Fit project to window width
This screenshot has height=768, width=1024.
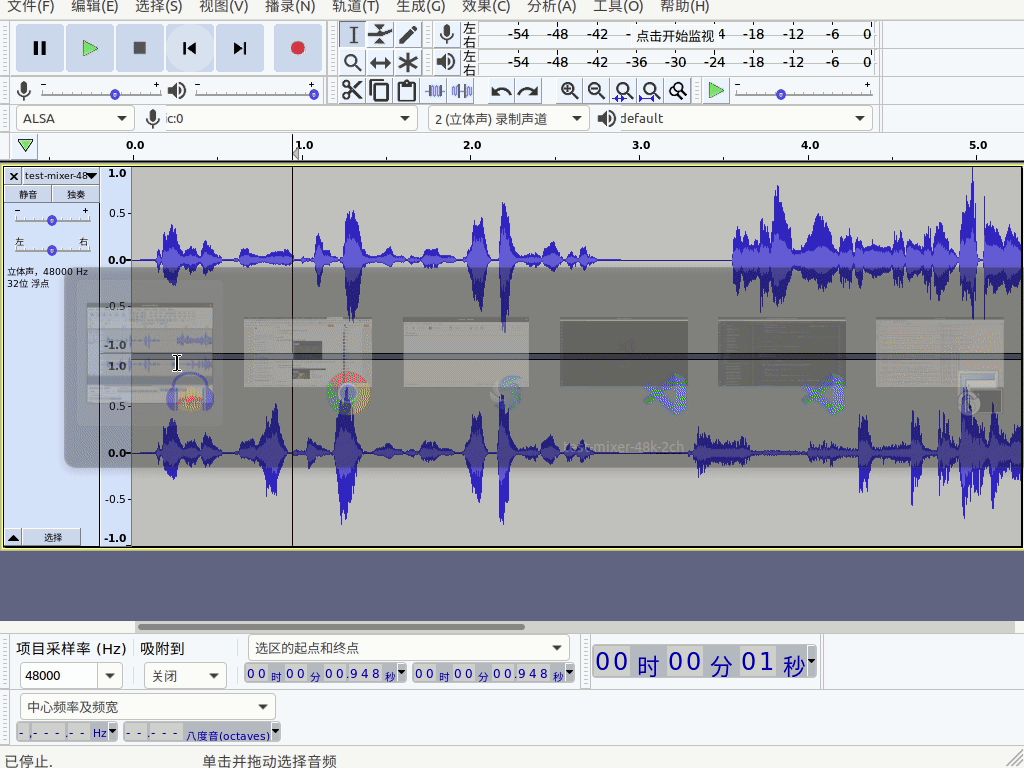[651, 90]
